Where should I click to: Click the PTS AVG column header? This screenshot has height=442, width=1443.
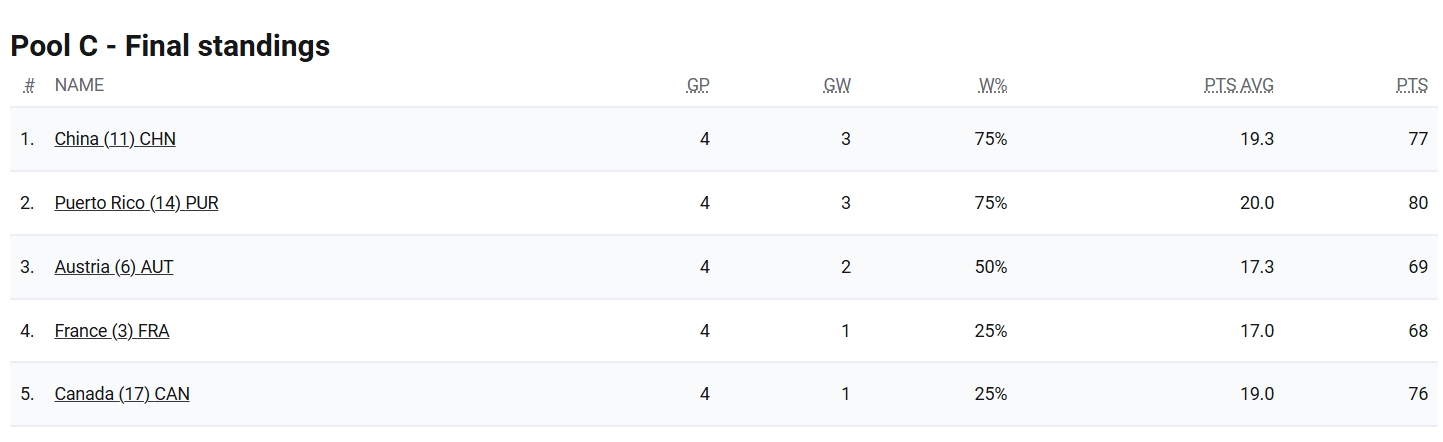pos(1239,86)
